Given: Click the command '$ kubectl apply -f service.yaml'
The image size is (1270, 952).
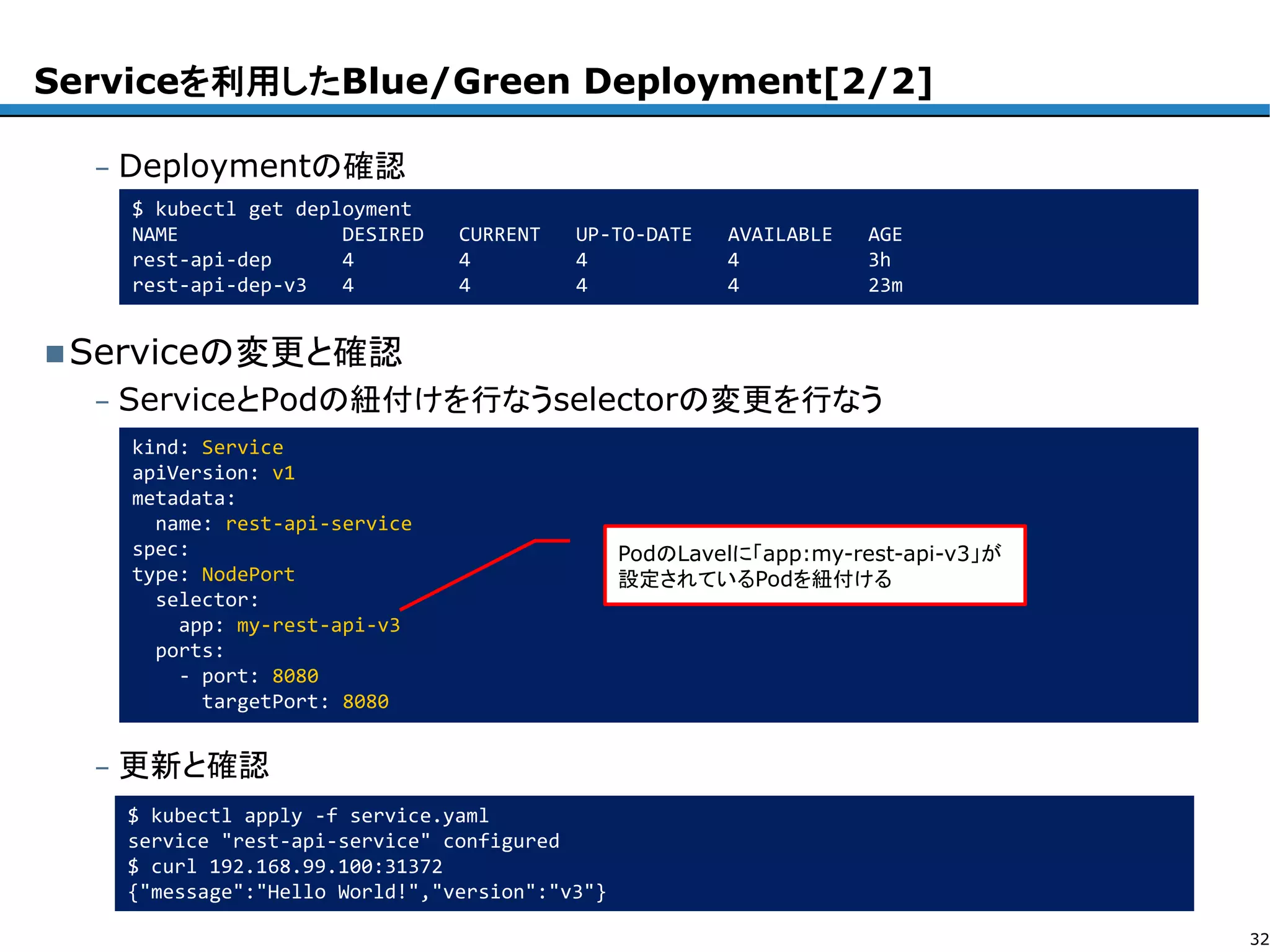Looking at the screenshot, I should tap(308, 816).
